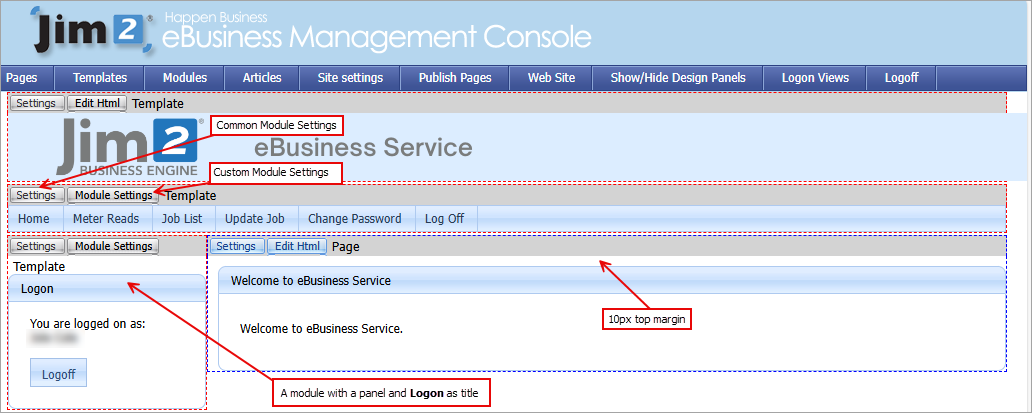Click the Page label in the grey bar
Image resolution: width=1032 pixels, height=413 pixels.
(346, 247)
